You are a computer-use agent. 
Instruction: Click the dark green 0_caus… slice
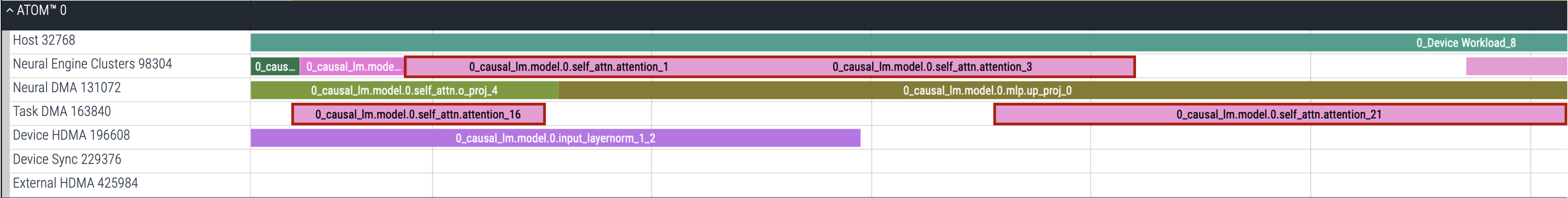click(x=274, y=67)
